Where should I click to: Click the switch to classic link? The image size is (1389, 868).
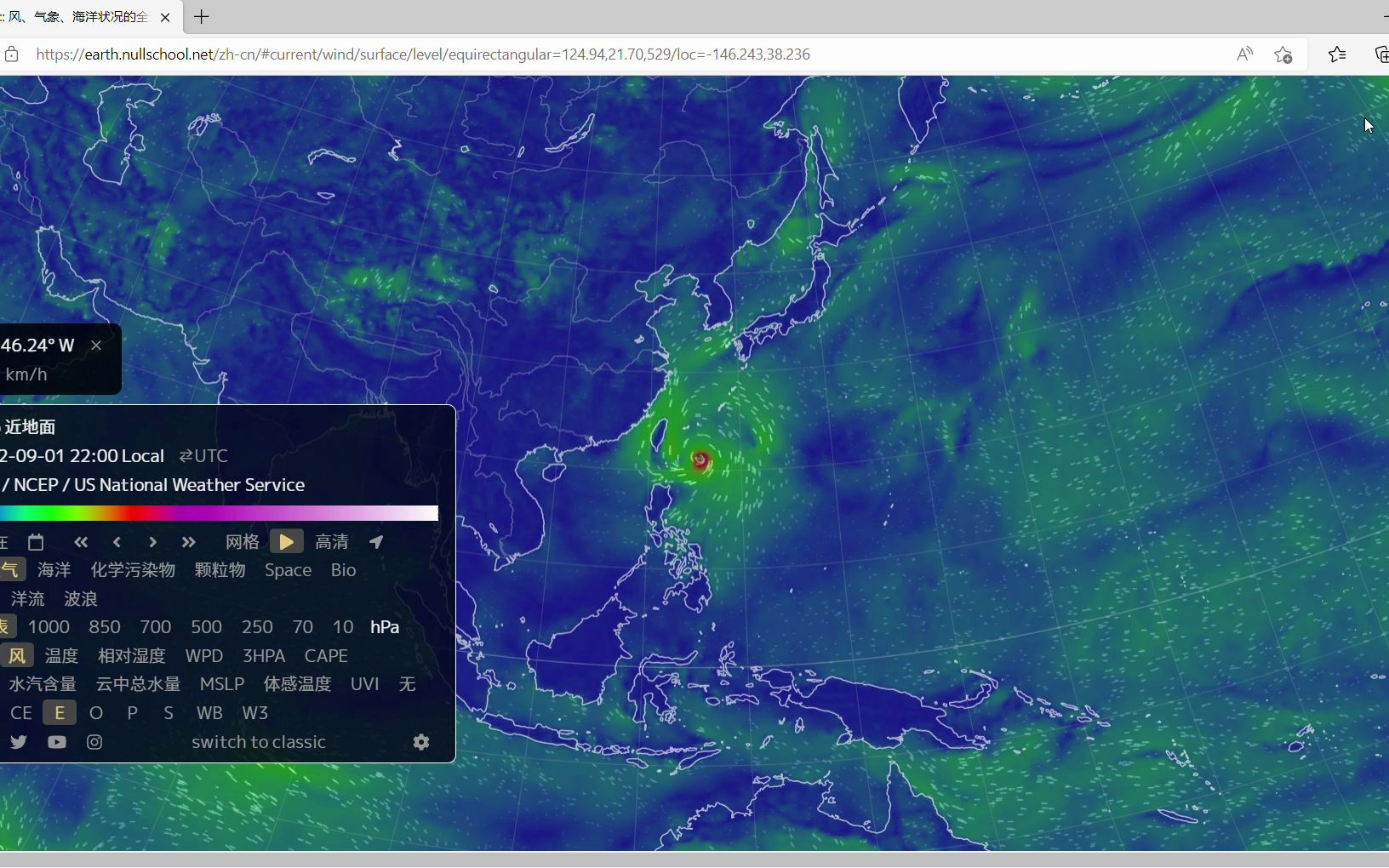[259, 742]
